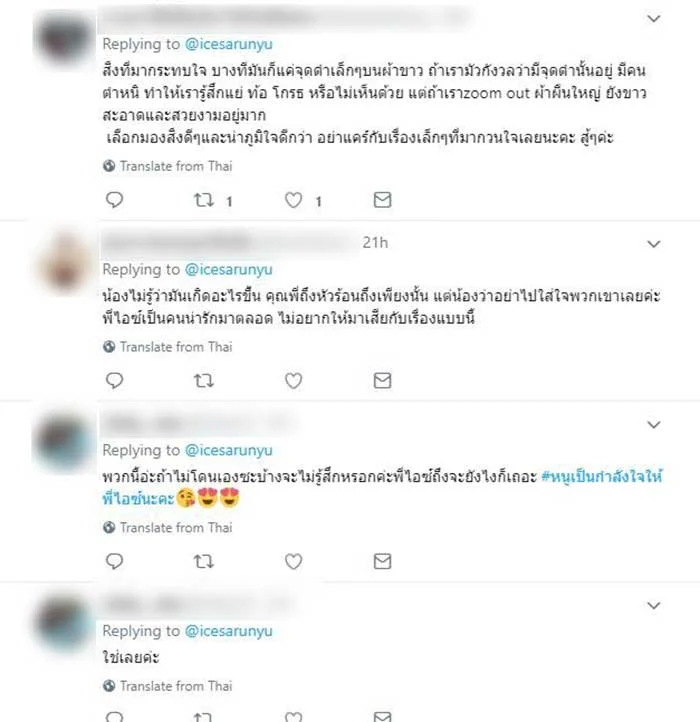Viewport: 700px width, 722px height.
Task: Reply to the 21h tweet
Action: point(114,381)
